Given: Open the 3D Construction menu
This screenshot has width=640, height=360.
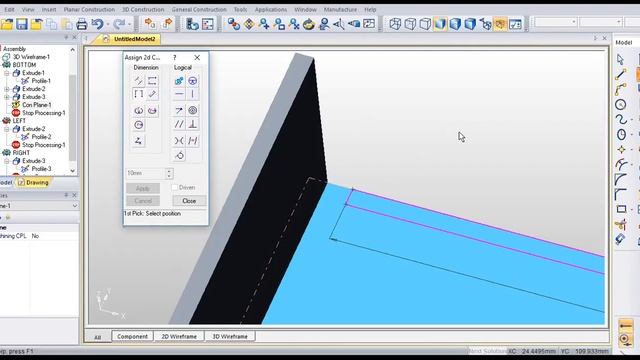Looking at the screenshot, I should pos(143,9).
